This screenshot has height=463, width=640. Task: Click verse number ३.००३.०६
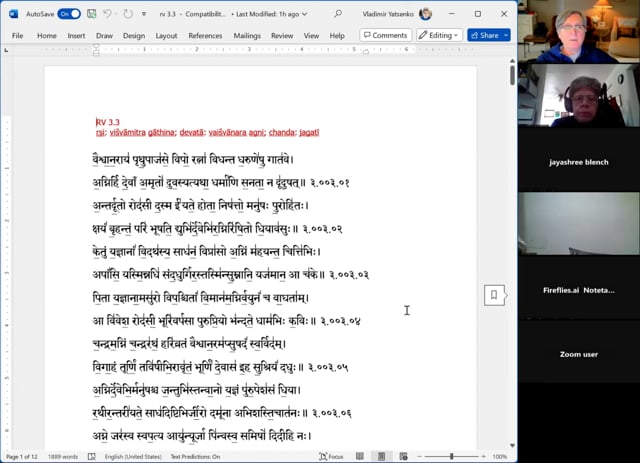(332, 413)
